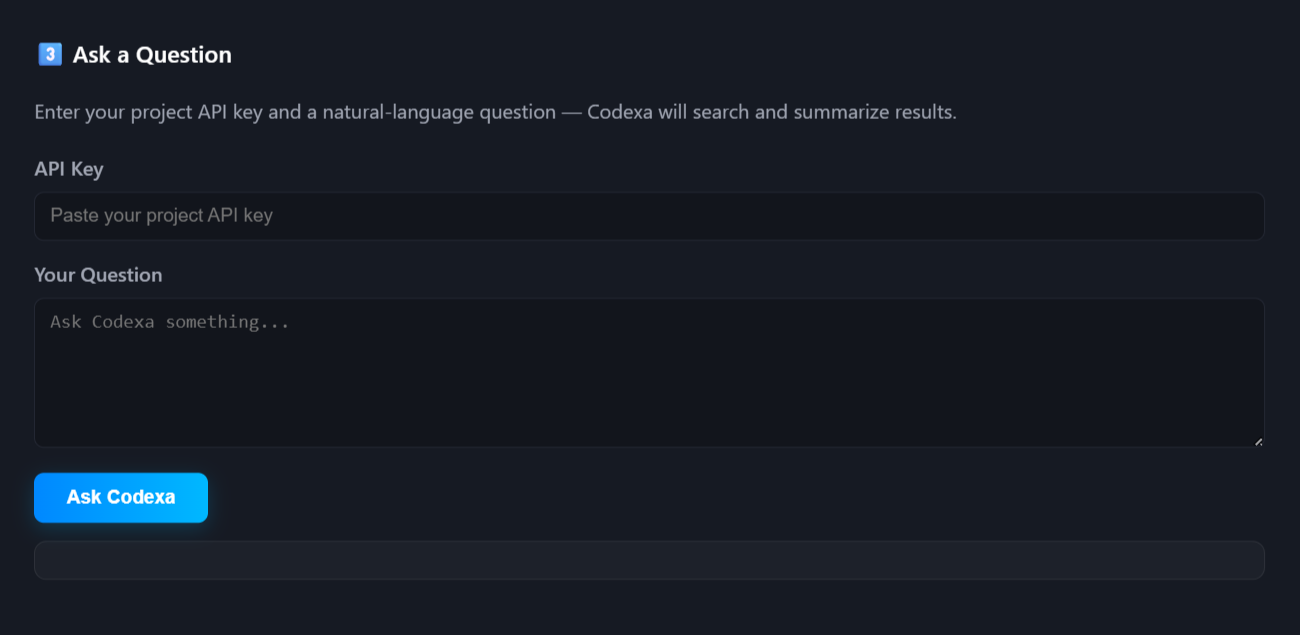Click the 'Your Question' field label
This screenshot has height=635, width=1300.
[x=98, y=275]
